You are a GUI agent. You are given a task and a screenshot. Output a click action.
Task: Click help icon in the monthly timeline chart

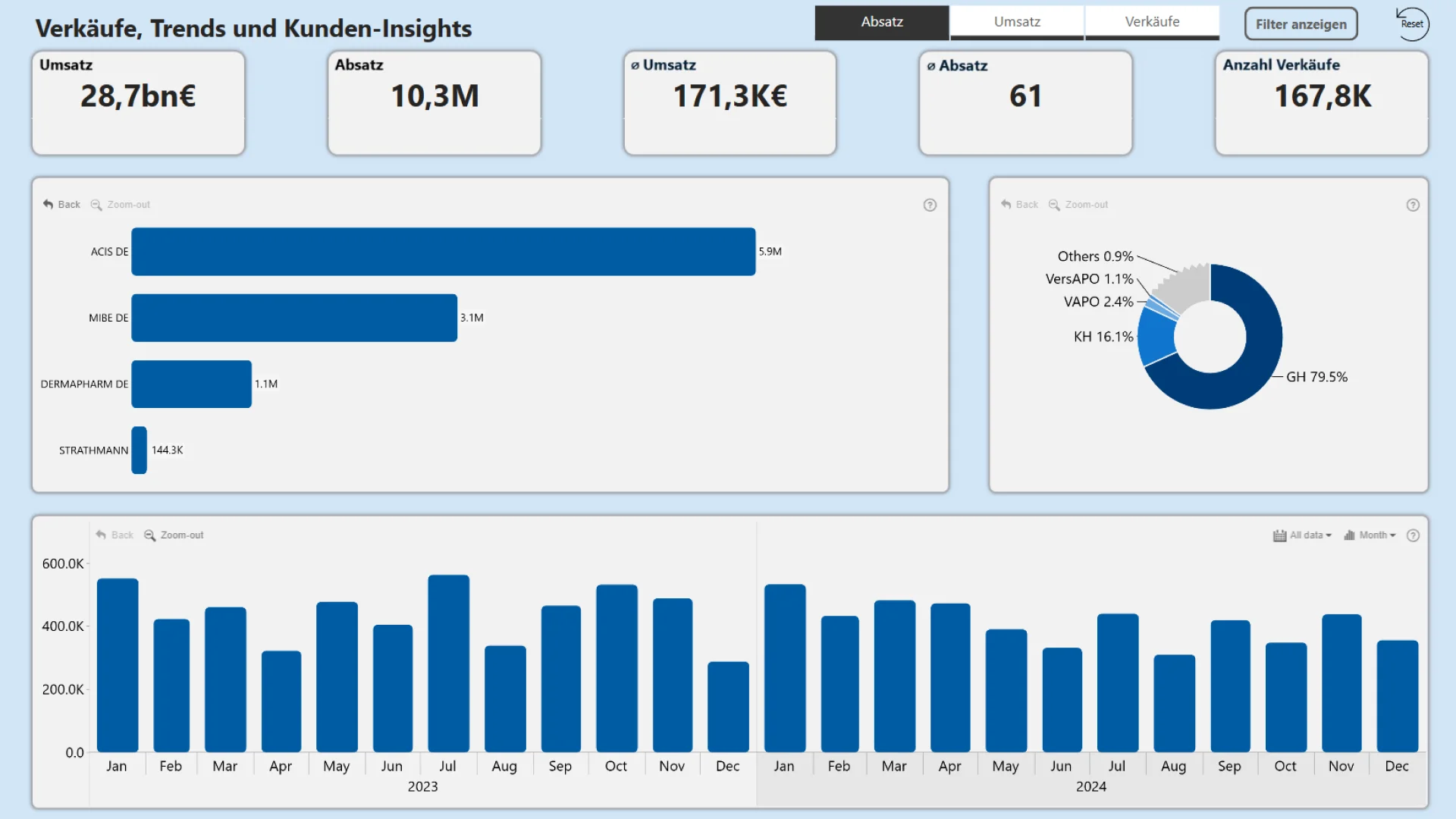tap(1413, 535)
